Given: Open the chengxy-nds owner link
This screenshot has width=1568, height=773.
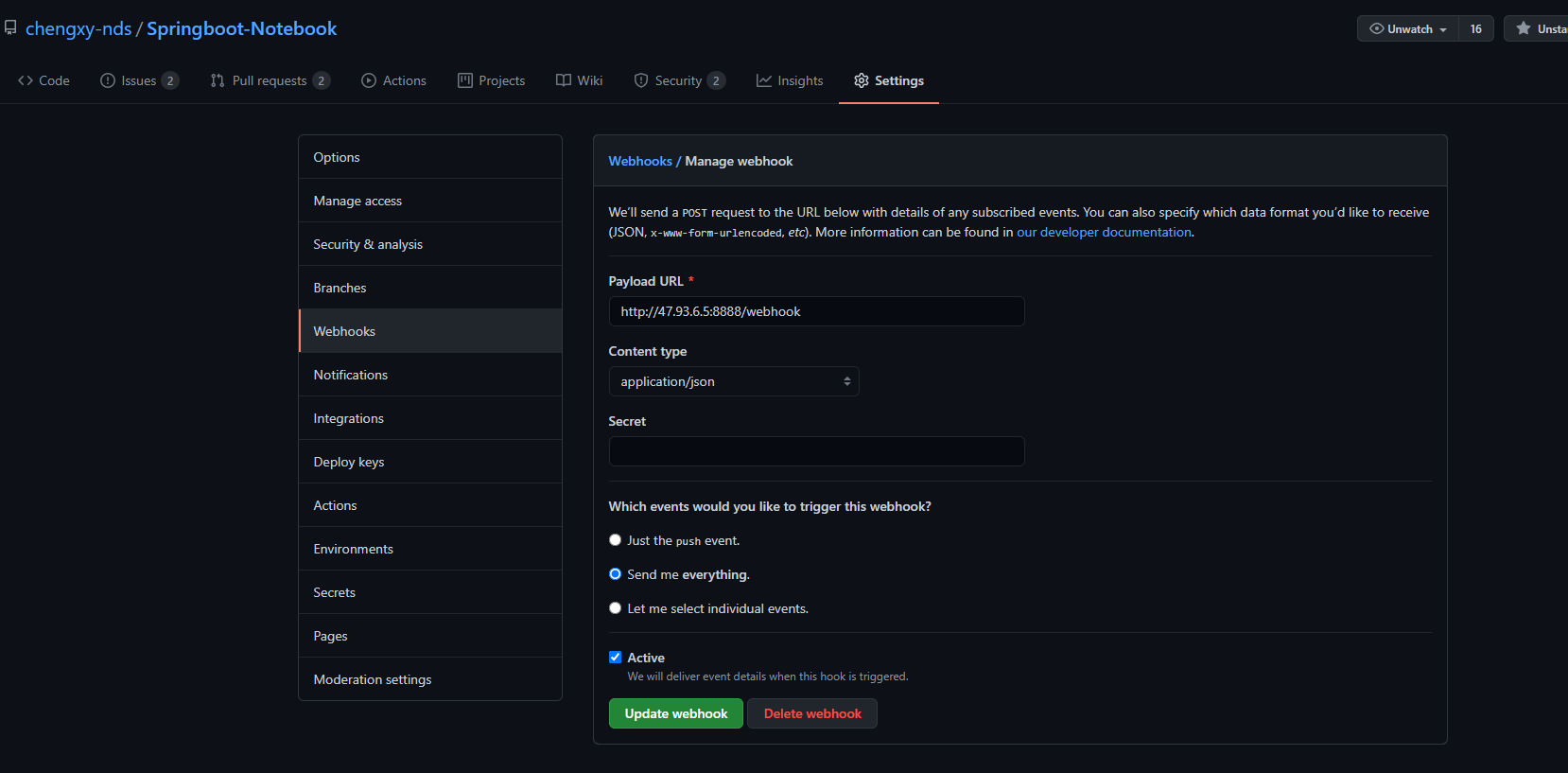Looking at the screenshot, I should pos(78,28).
